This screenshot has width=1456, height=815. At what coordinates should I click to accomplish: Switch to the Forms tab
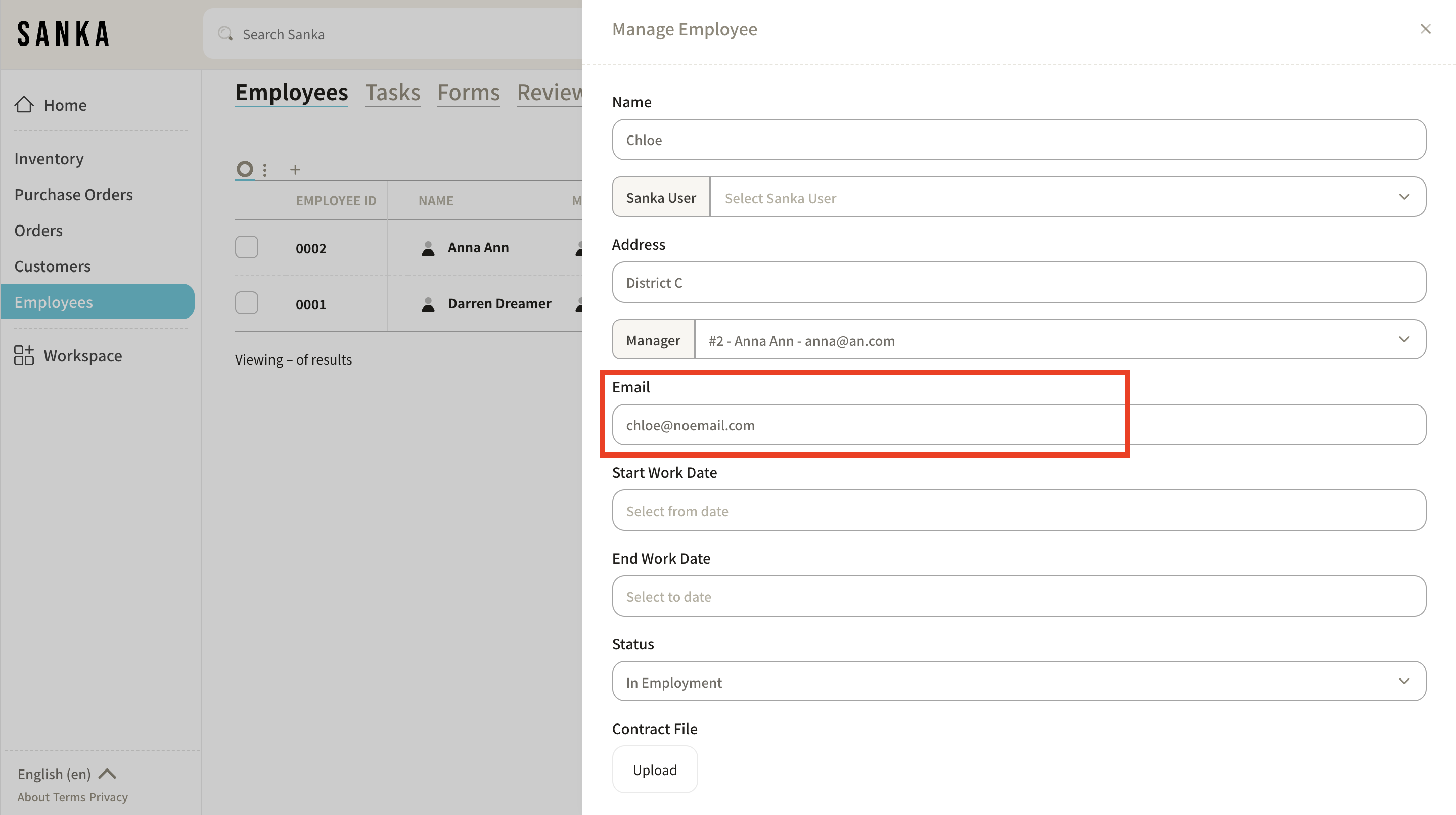468,92
